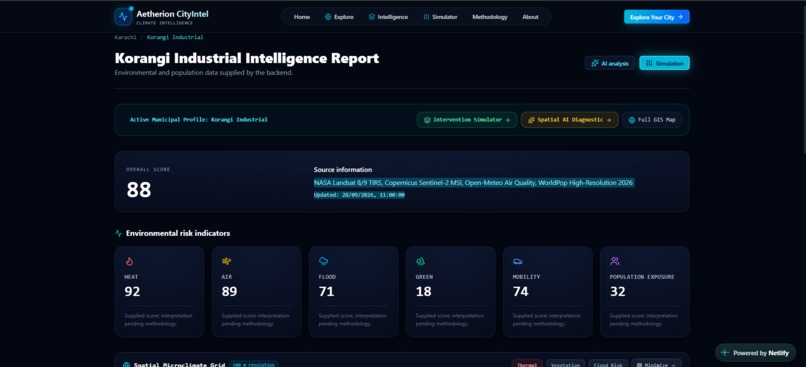This screenshot has width=806, height=367.
Task: Click the Explore Your City button
Action: [x=656, y=17]
